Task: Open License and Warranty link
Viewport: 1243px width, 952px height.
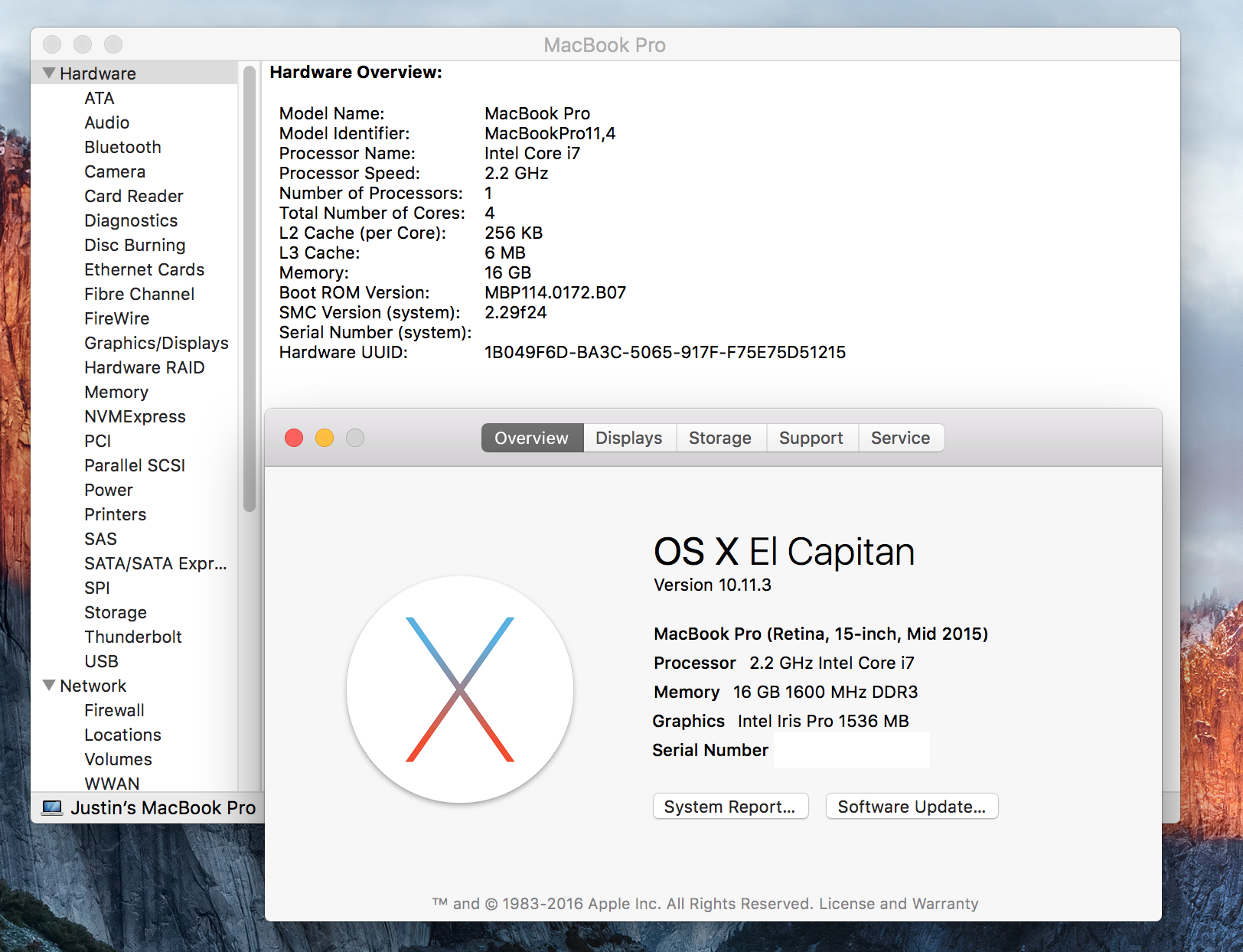Action: 899,904
